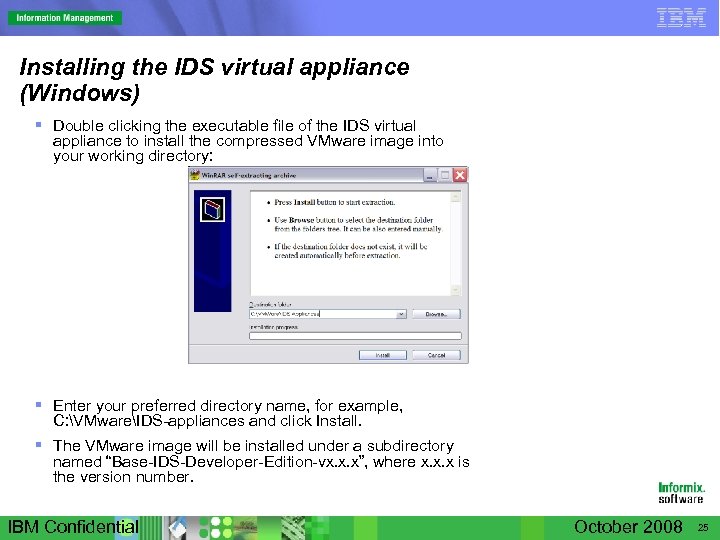Click inside the destination folder path field

(x=323, y=314)
